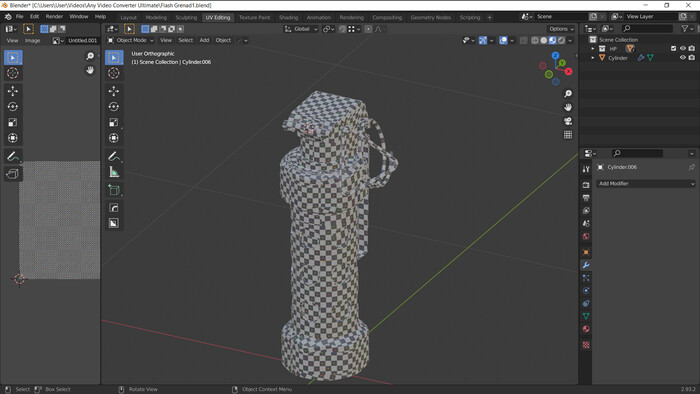
Task: Select the Annotate tool in UV editor toolbar
Action: tap(13, 156)
